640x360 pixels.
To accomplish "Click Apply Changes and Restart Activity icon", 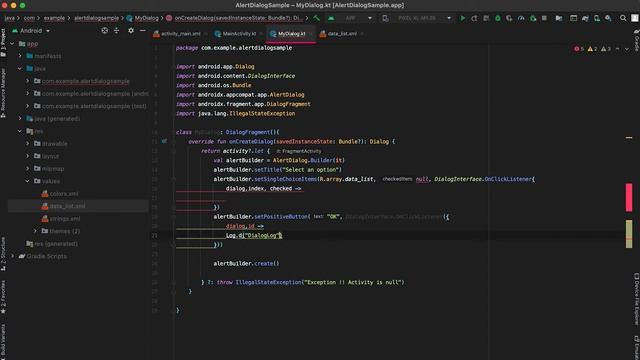I will [x=474, y=18].
